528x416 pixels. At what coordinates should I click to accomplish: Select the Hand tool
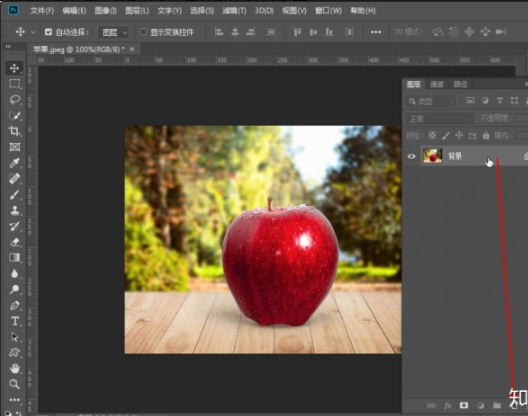14,369
